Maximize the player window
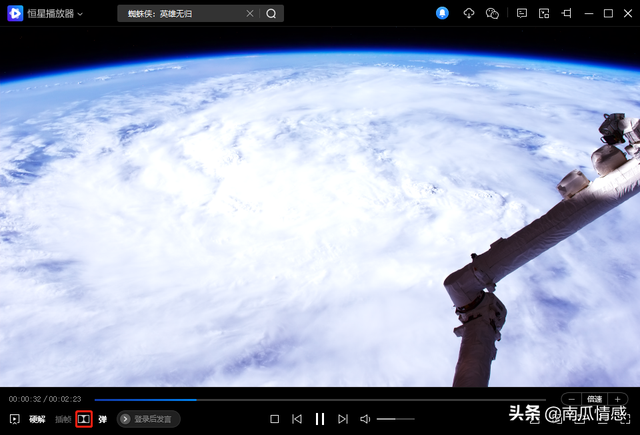The height and width of the screenshot is (435, 640). (608, 13)
